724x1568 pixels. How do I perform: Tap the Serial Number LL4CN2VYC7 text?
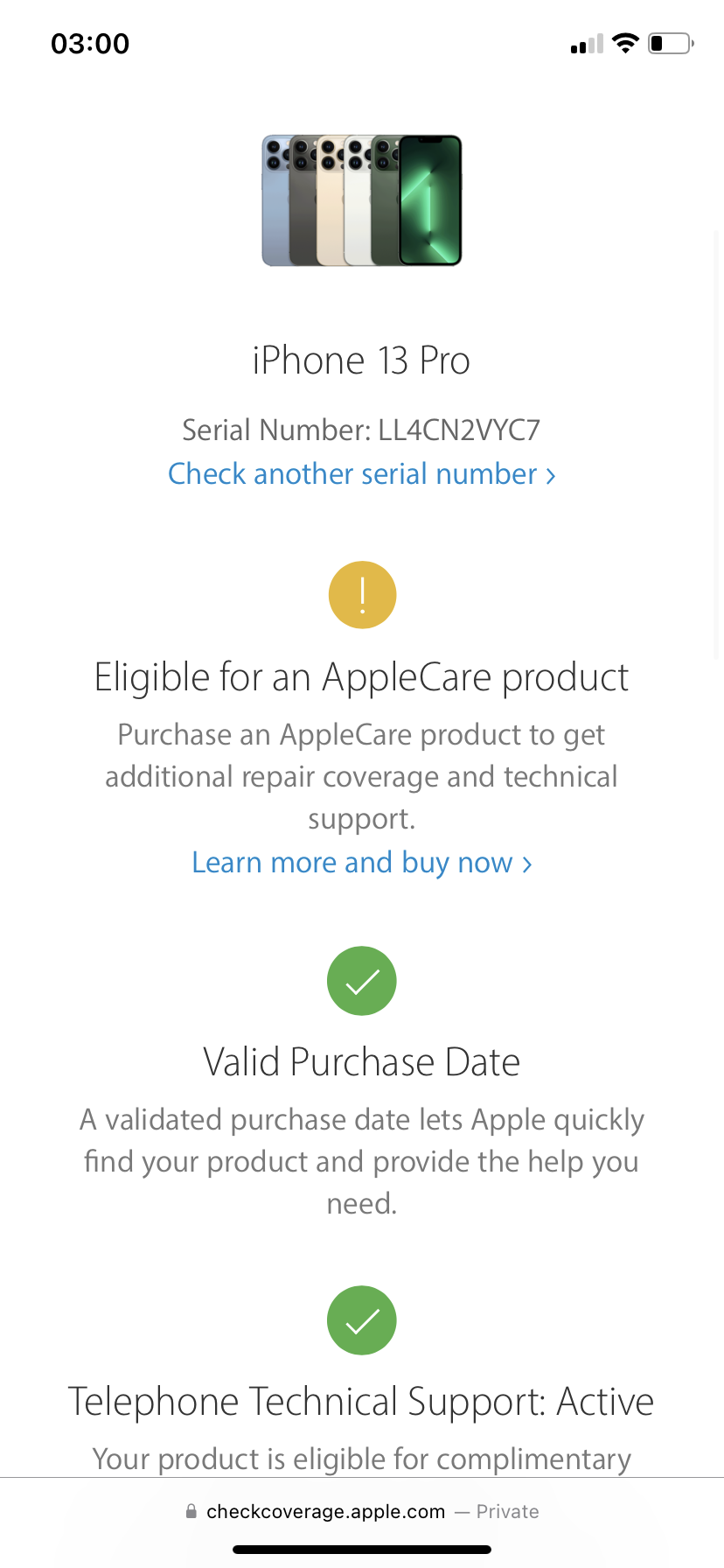pyautogui.click(x=361, y=430)
